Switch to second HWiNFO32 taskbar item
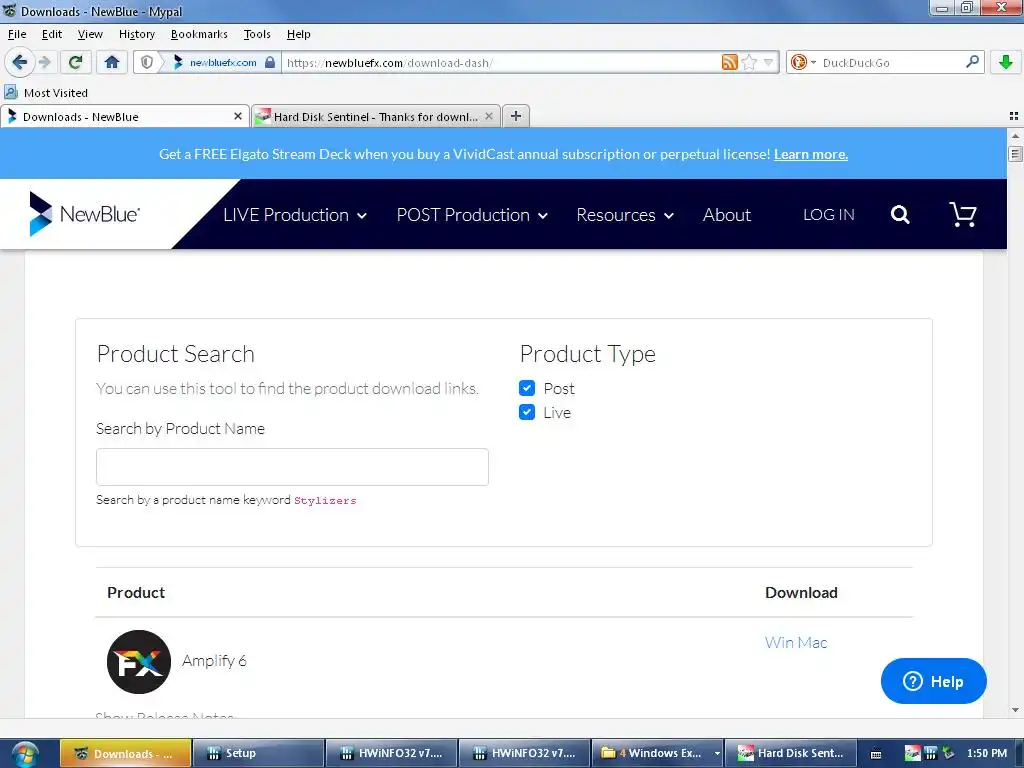Screen dimensions: 1024x768 [x=524, y=754]
